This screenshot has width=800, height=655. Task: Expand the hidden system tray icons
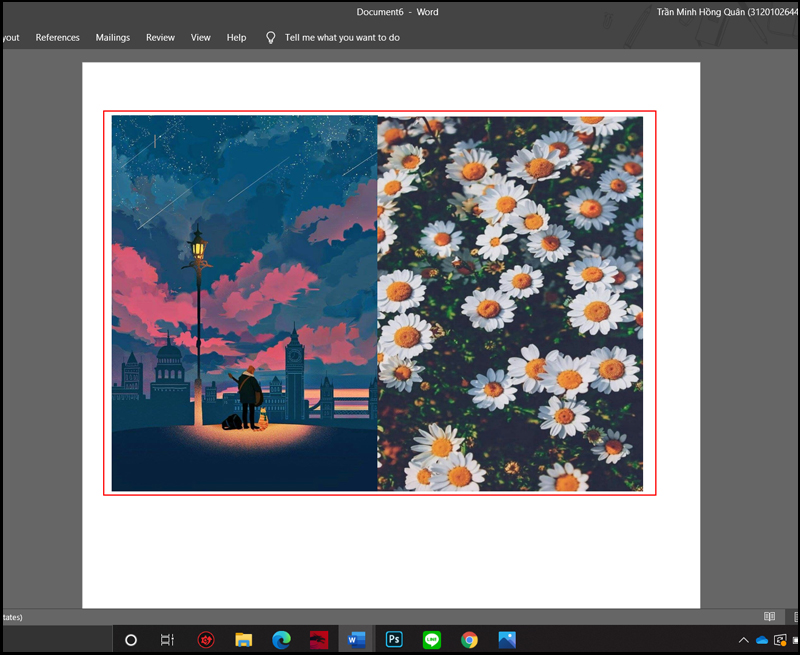point(743,640)
